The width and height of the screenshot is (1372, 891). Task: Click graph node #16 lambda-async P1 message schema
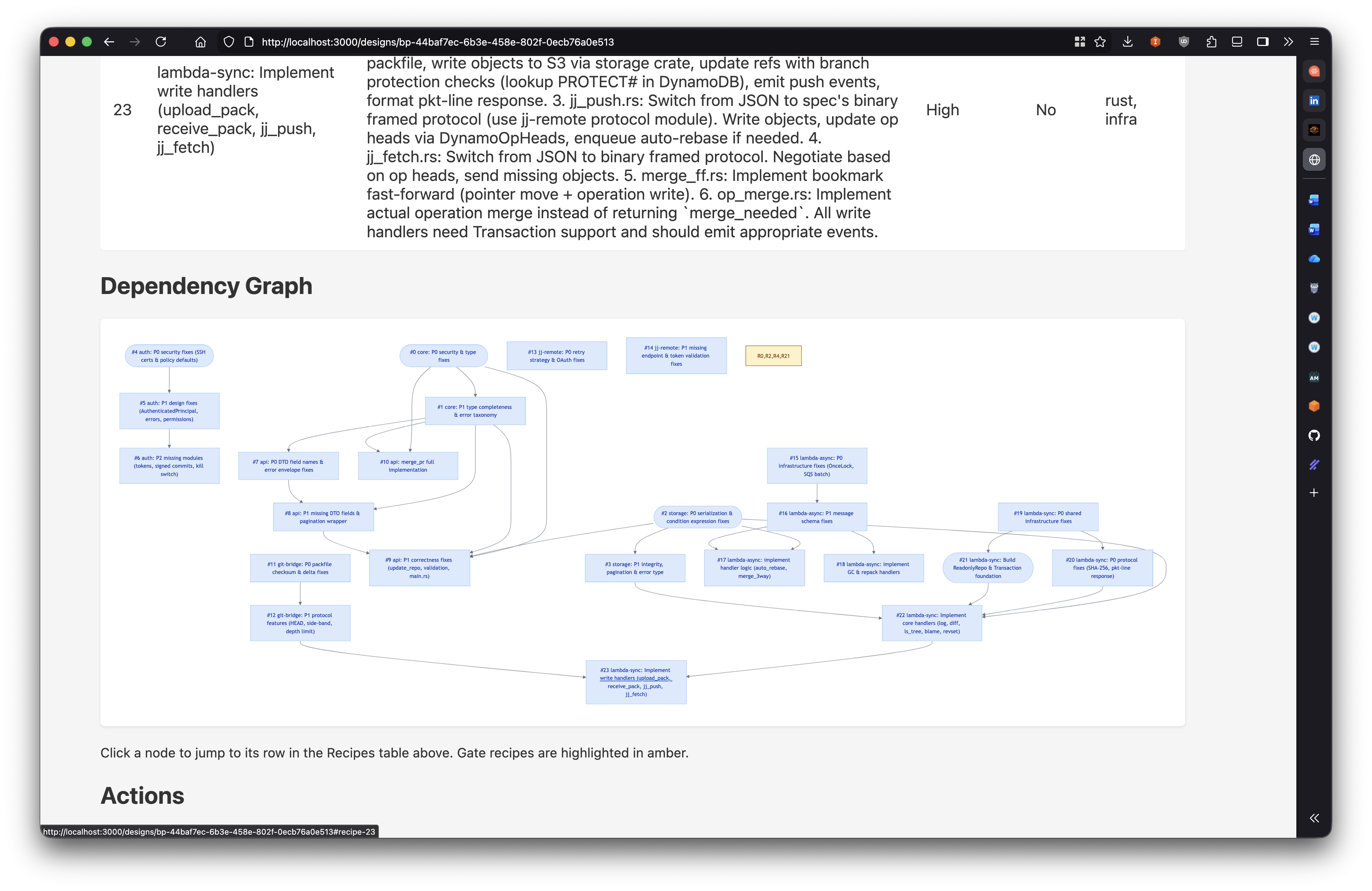tap(817, 517)
